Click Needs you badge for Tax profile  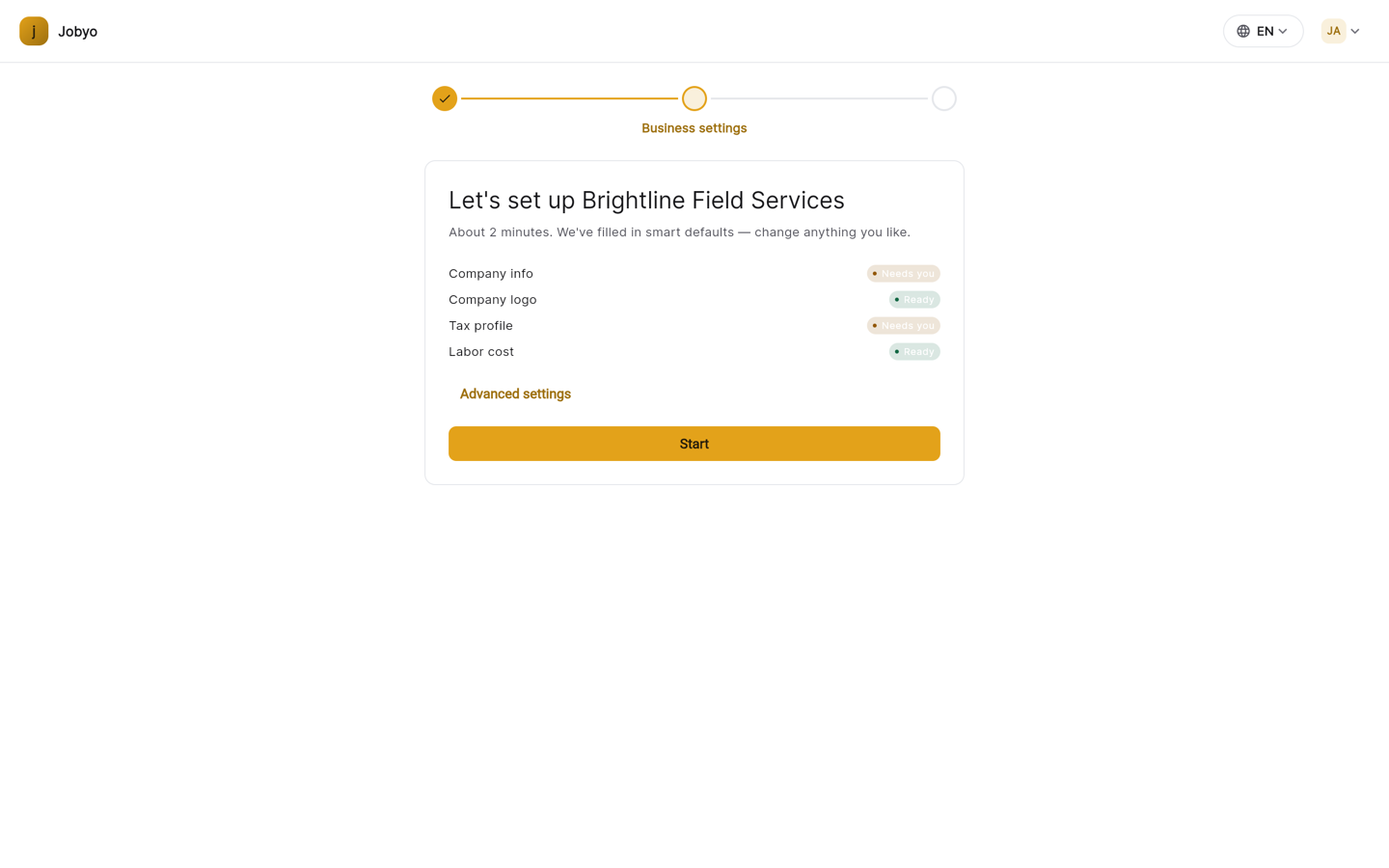(x=904, y=326)
